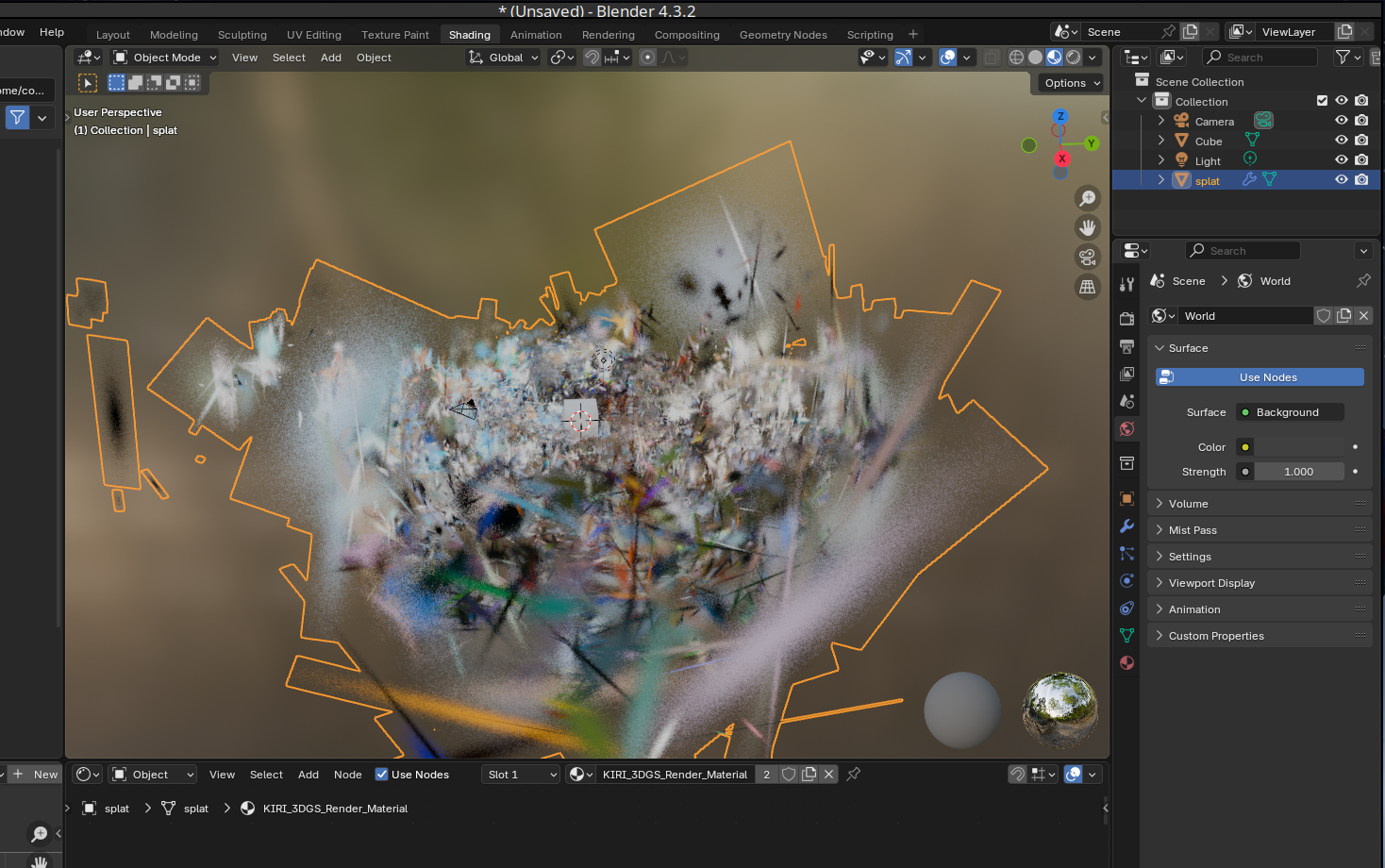Image resolution: width=1385 pixels, height=868 pixels.
Task: Click the Options button in viewport
Action: point(1072,83)
